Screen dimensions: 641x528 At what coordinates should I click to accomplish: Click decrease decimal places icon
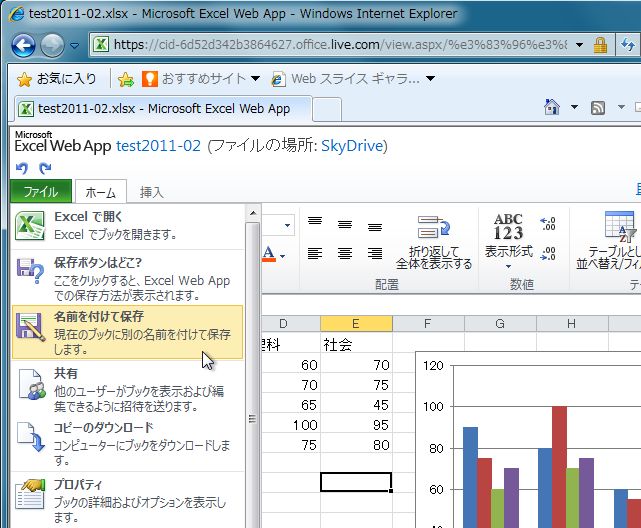click(x=548, y=253)
